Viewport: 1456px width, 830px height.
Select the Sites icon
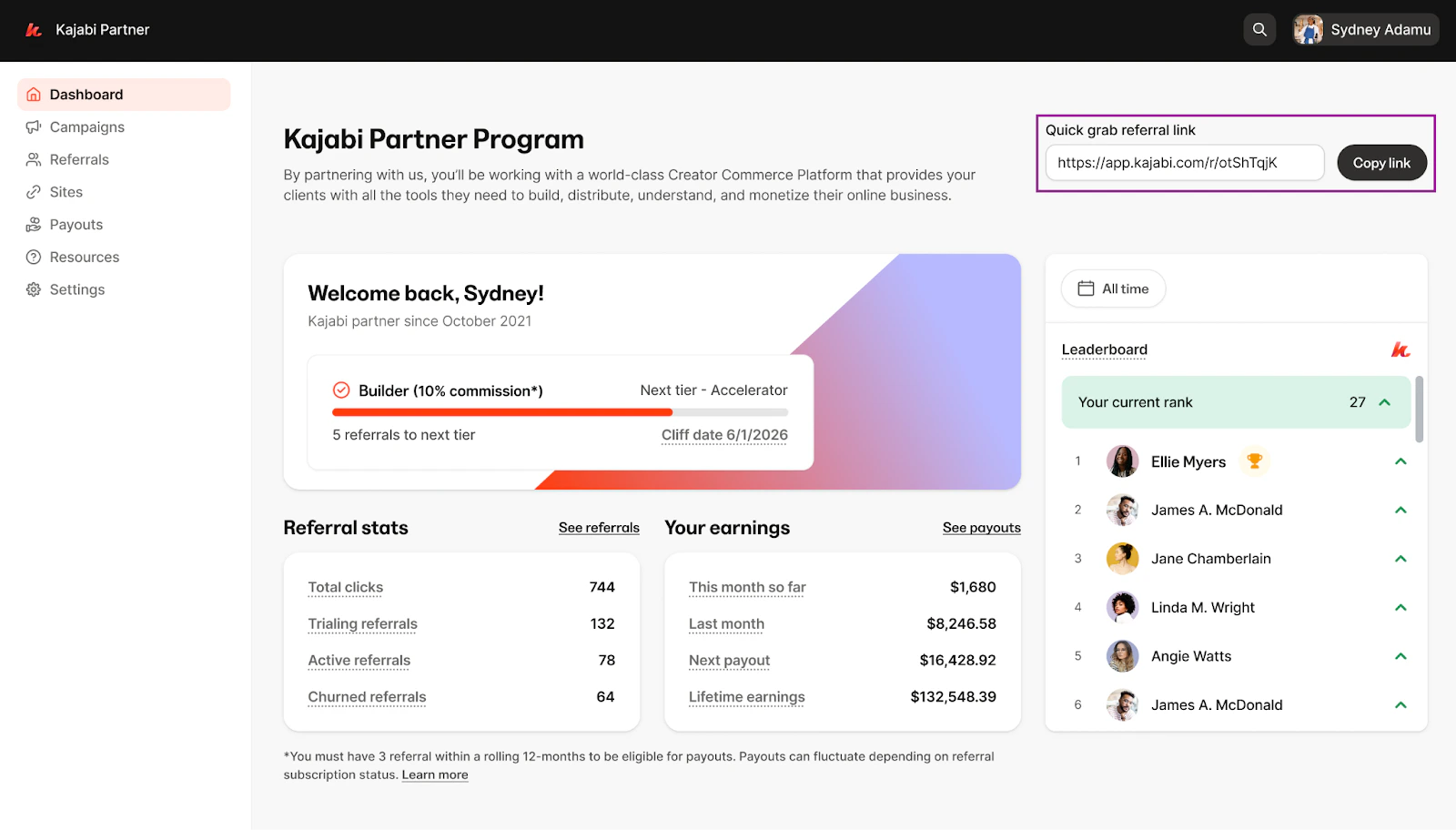pyautogui.click(x=34, y=192)
